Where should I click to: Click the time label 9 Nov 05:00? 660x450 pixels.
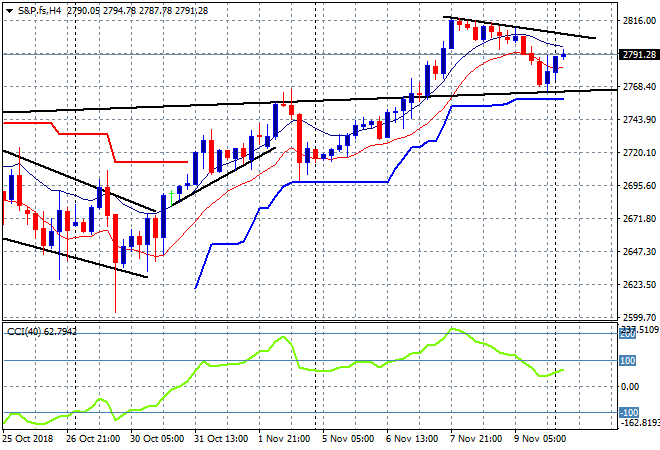(540, 439)
